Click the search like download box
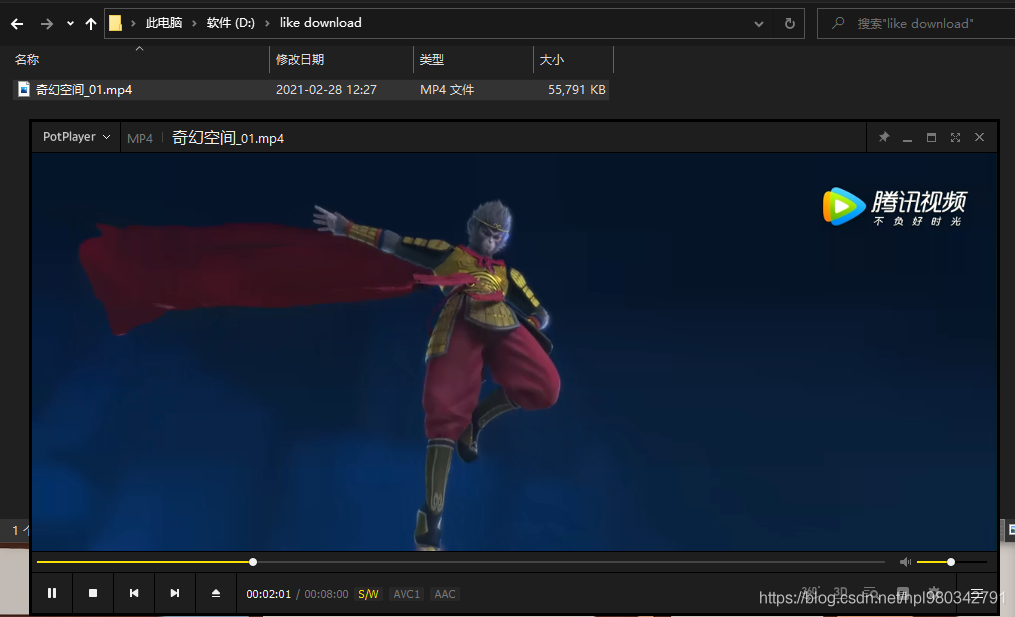This screenshot has height=617, width=1015. (x=916, y=24)
